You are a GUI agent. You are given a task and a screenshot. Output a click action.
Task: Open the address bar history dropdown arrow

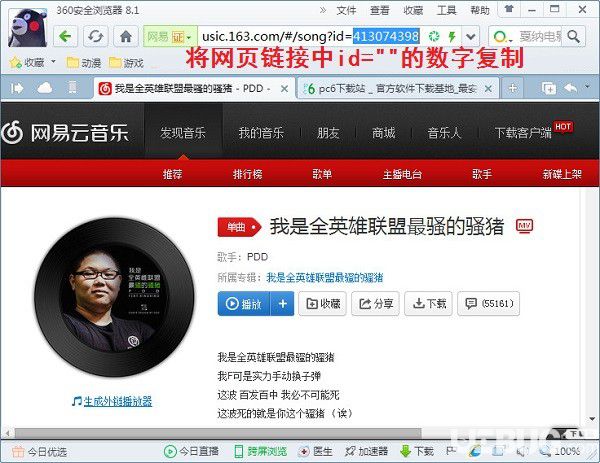click(x=470, y=37)
